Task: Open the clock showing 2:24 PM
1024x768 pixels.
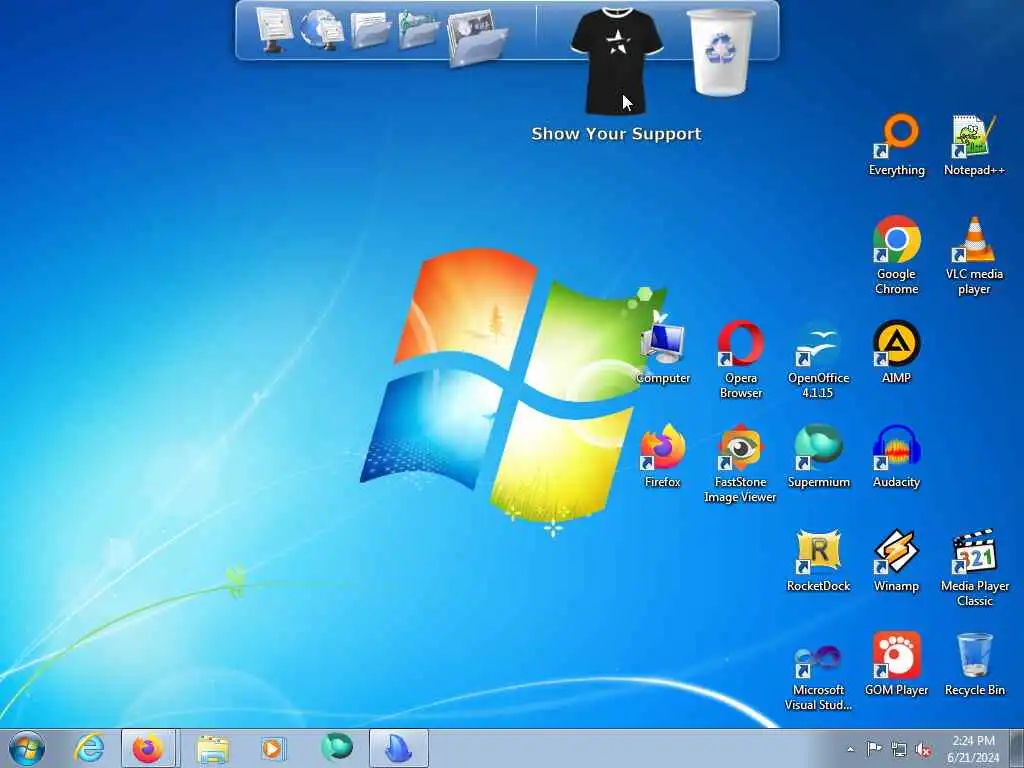Action: click(973, 749)
